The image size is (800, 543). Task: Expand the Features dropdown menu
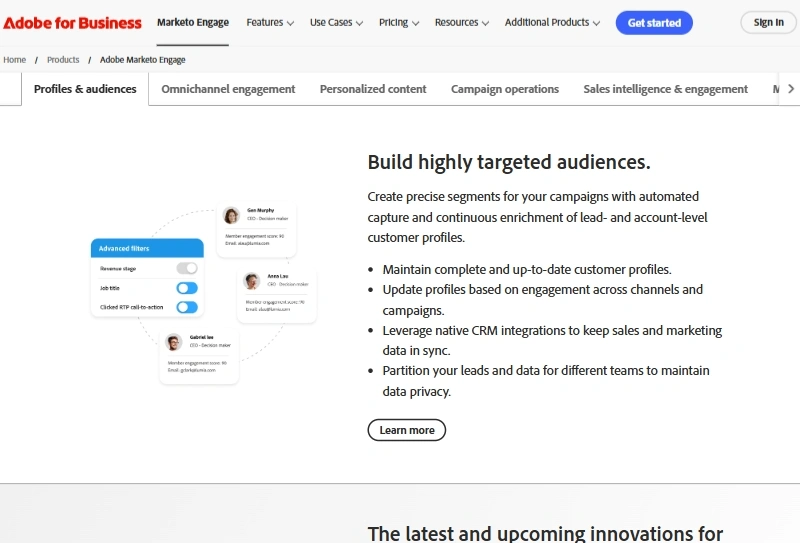pyautogui.click(x=270, y=22)
